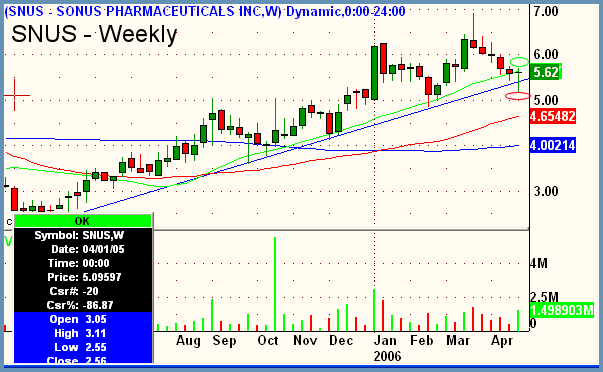Click the Open 3.05 row
The width and height of the screenshot is (603, 372).
pyautogui.click(x=83, y=319)
